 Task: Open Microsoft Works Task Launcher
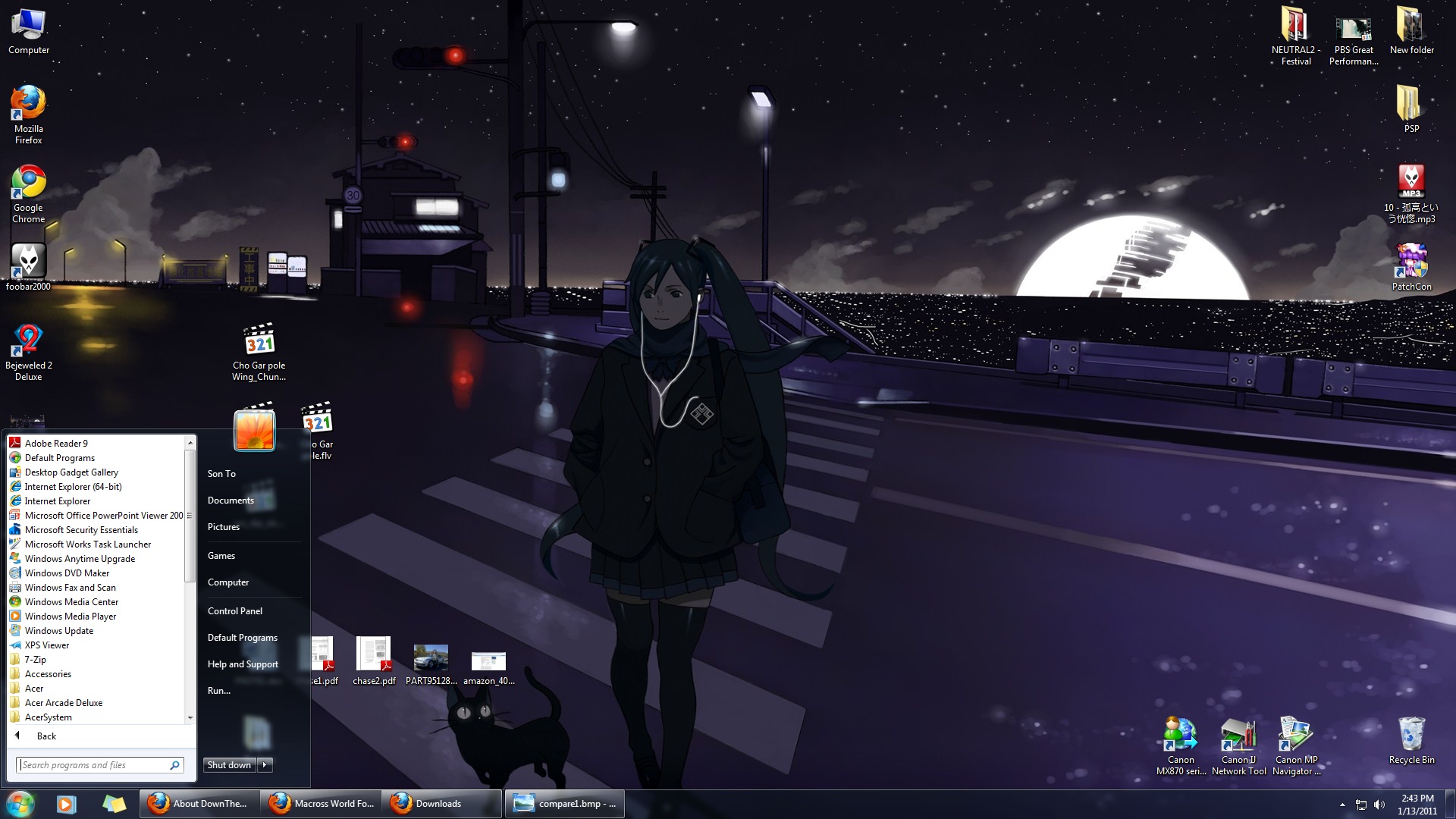[96, 544]
